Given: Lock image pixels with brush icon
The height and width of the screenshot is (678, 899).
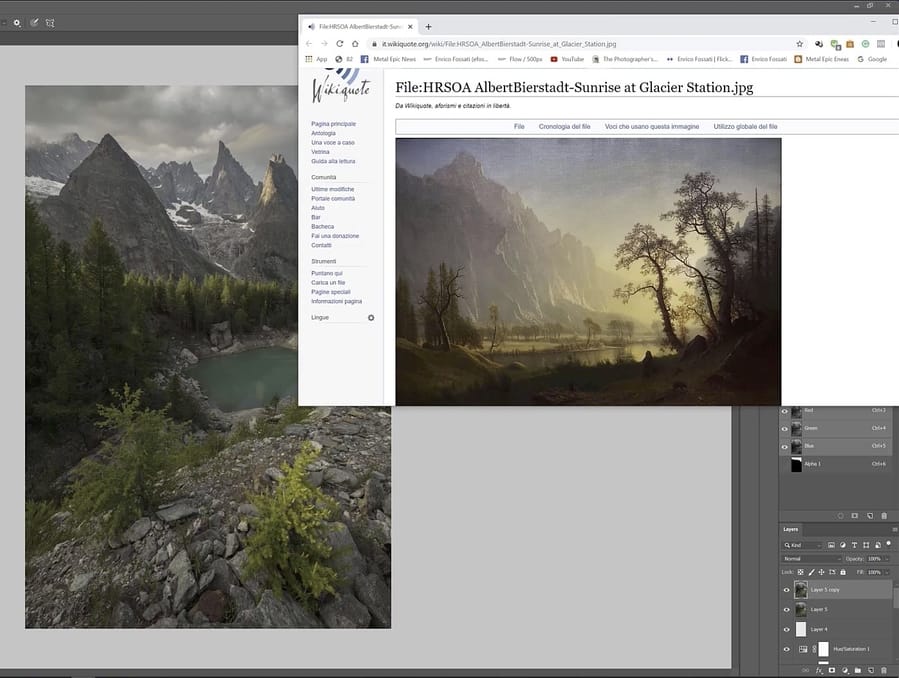Looking at the screenshot, I should (x=811, y=572).
